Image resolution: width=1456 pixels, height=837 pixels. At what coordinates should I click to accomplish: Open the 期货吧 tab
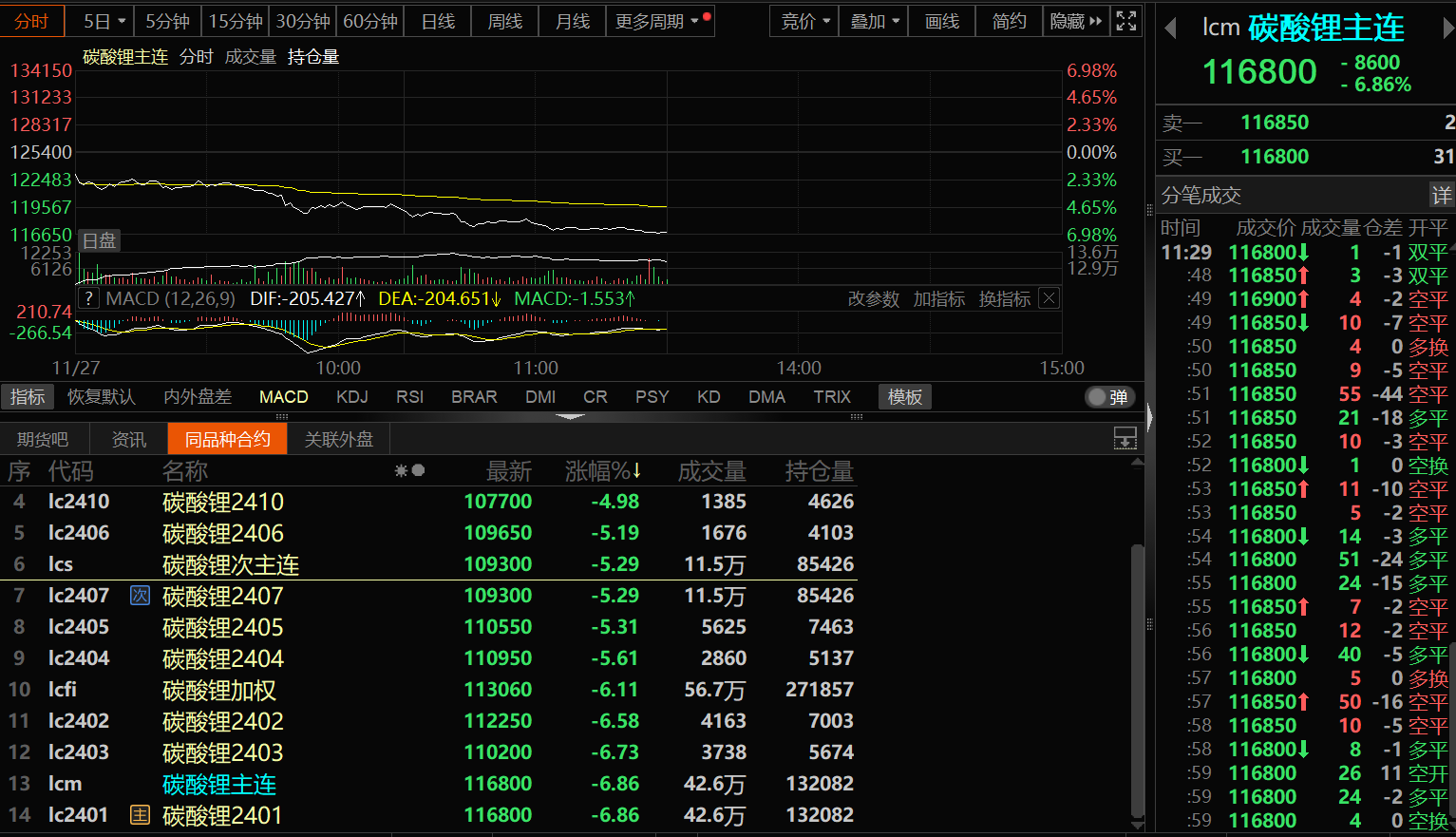coord(43,439)
